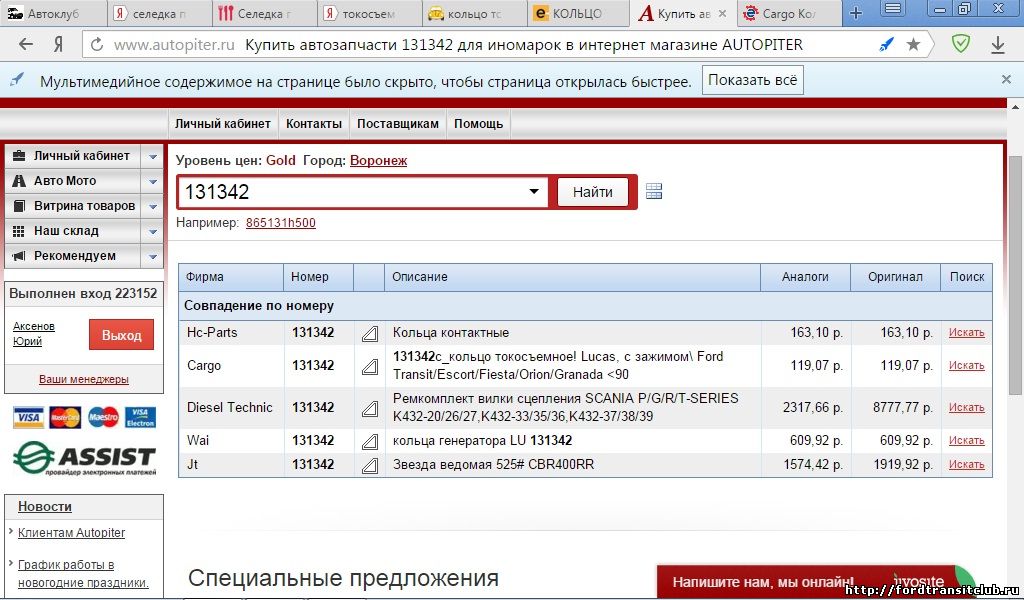
Task: Focus the part number search field
Action: click(363, 192)
